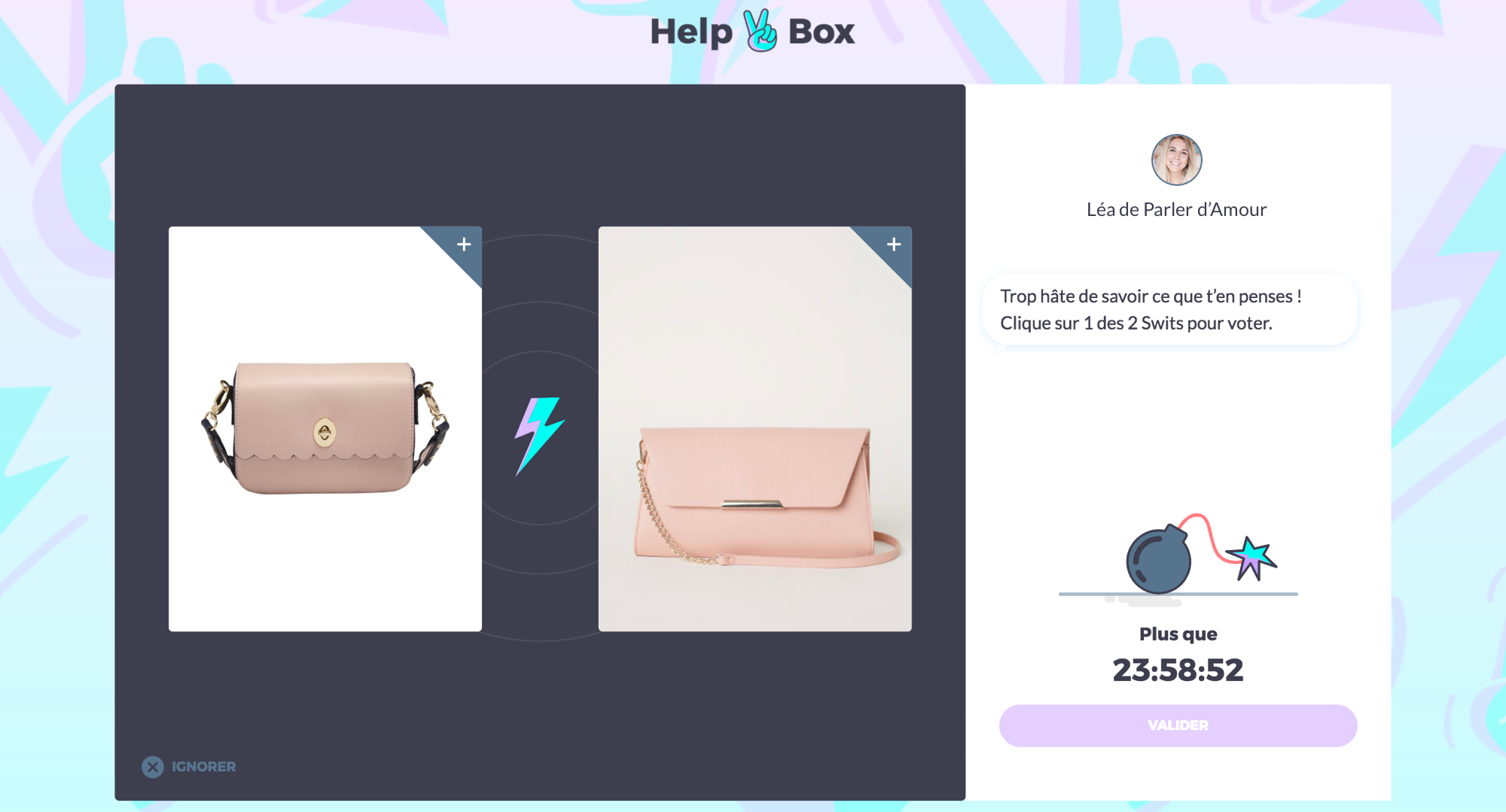Screen dimensions: 1506x812
Task: Click the spark star on the bomb fuse
Action: (x=1251, y=558)
